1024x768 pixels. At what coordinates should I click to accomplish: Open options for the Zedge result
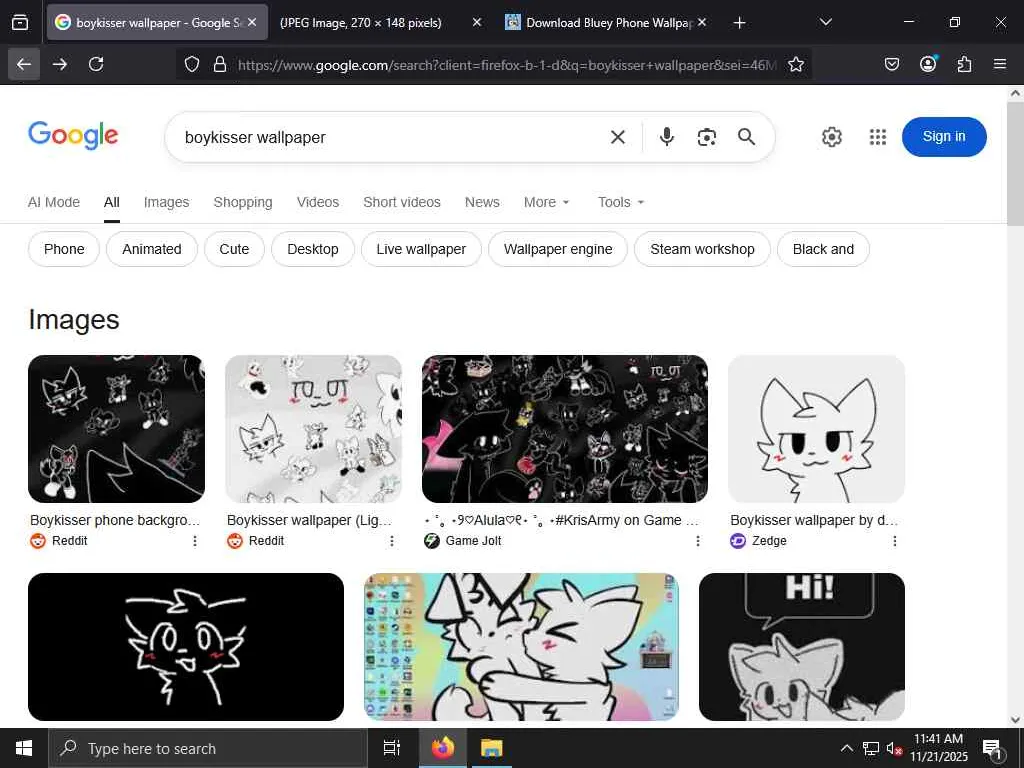click(895, 541)
